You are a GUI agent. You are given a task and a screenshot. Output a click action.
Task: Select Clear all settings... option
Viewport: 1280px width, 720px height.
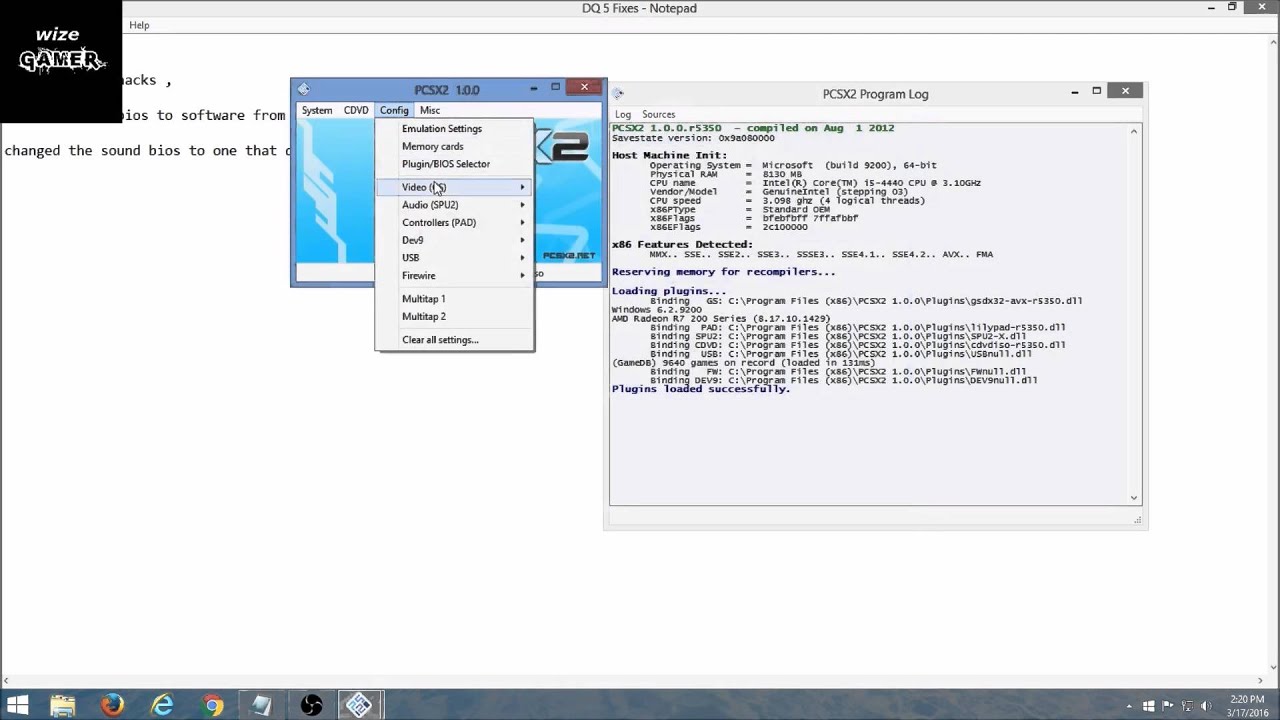pos(455,340)
